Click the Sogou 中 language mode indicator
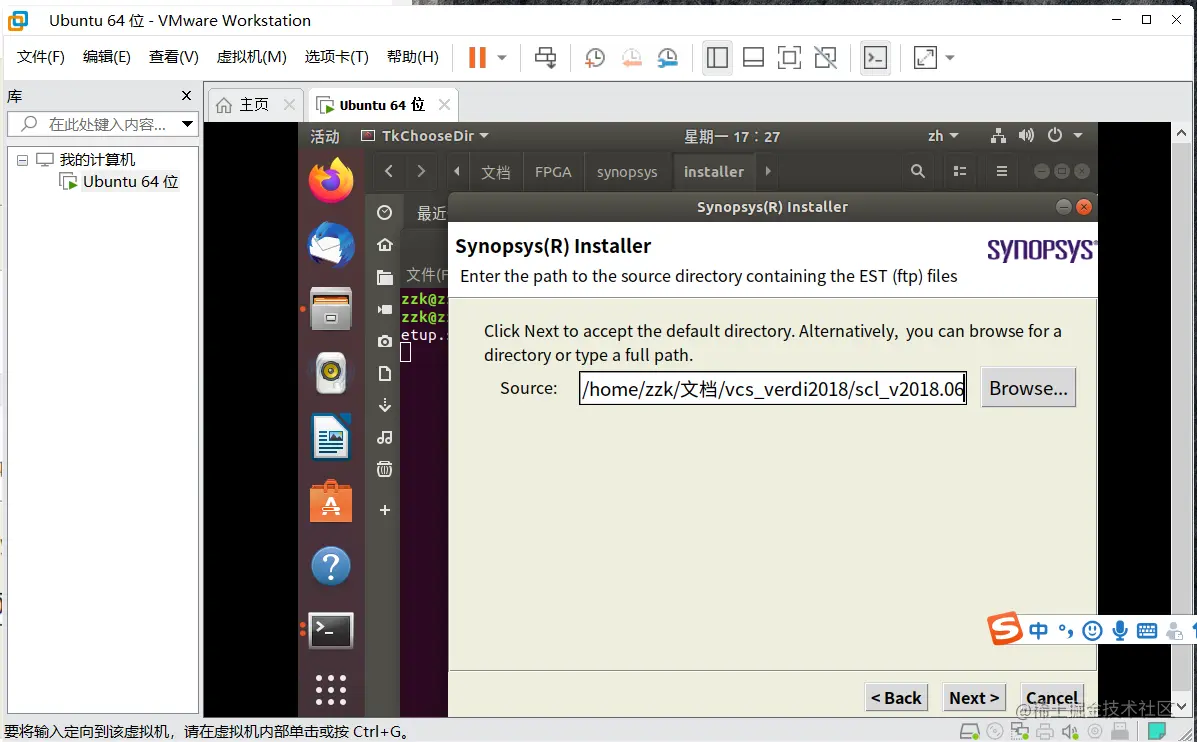 coord(1038,630)
